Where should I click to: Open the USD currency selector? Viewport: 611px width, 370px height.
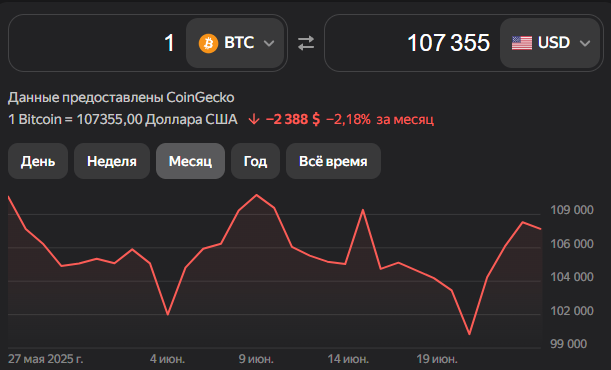point(550,43)
